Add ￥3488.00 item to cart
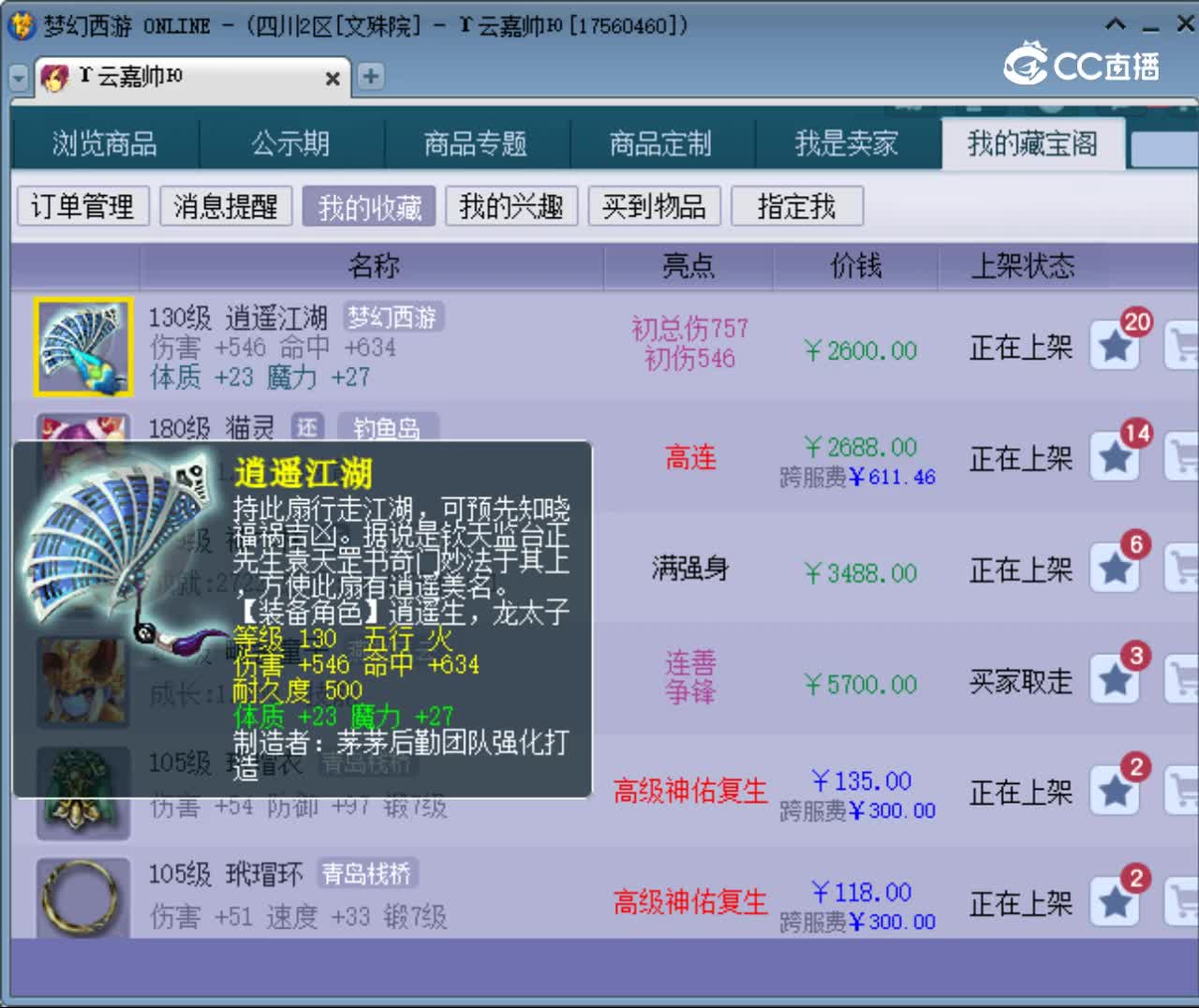 tap(1182, 569)
